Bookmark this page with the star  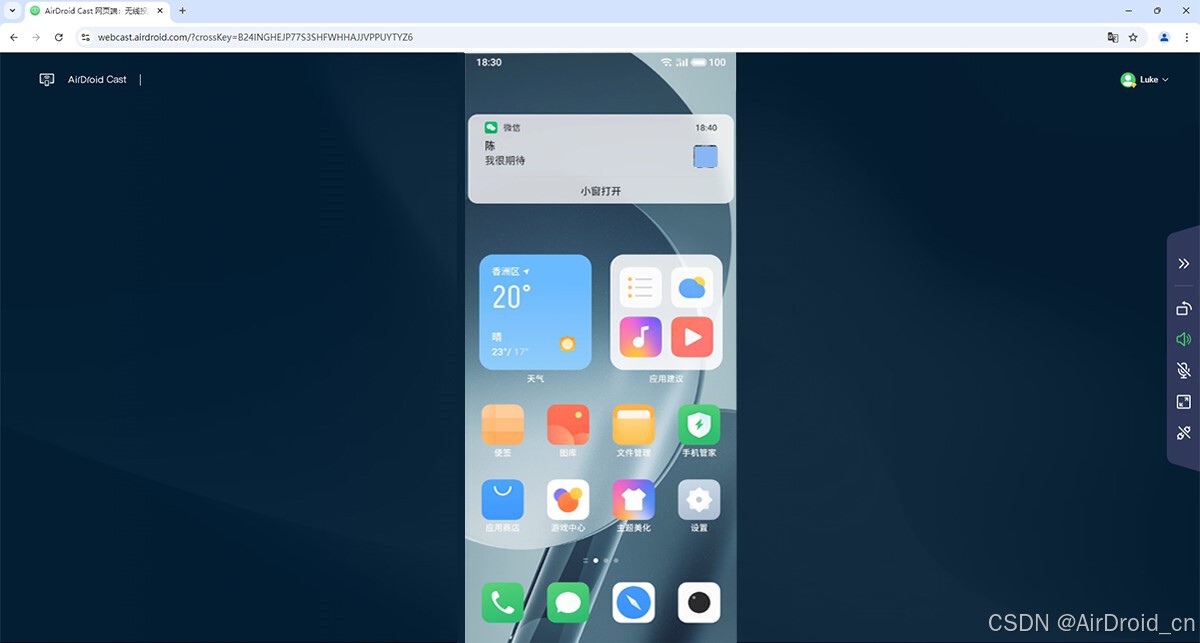pyautogui.click(x=1133, y=37)
